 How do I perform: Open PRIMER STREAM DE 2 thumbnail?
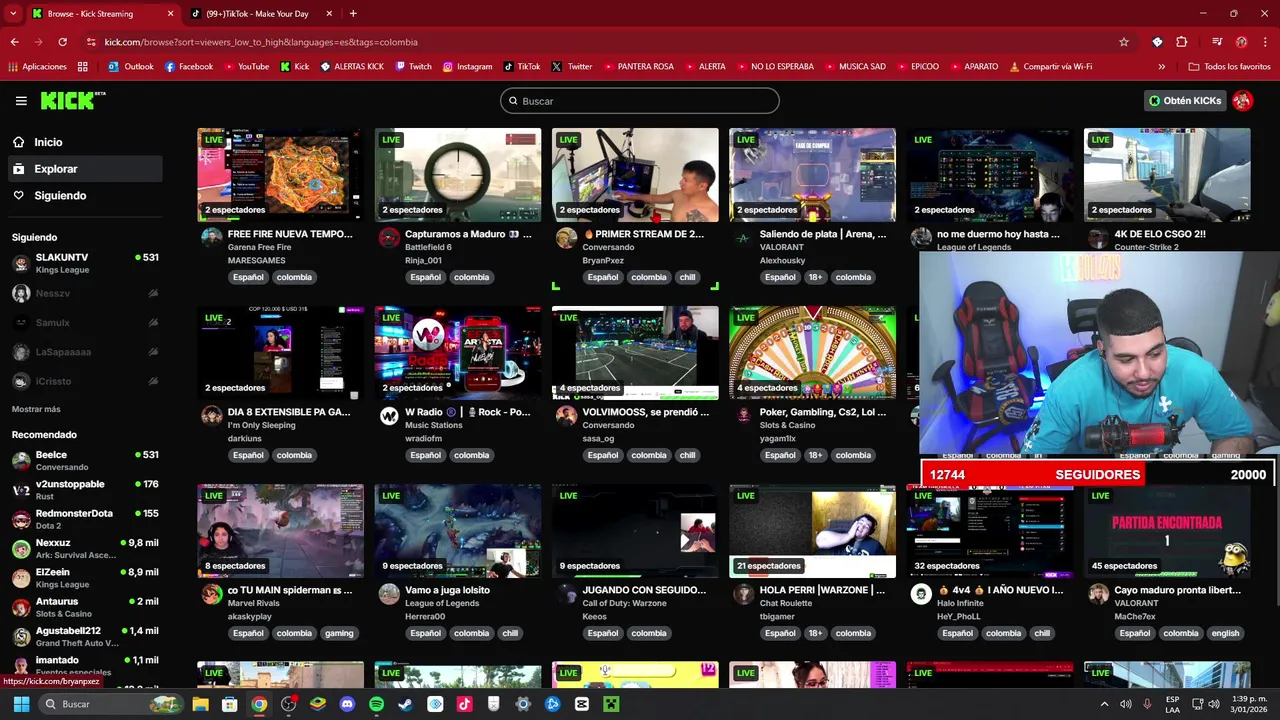635,175
